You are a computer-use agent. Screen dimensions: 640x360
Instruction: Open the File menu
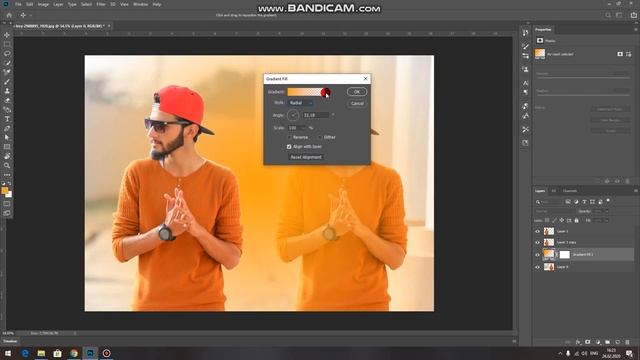18,4
